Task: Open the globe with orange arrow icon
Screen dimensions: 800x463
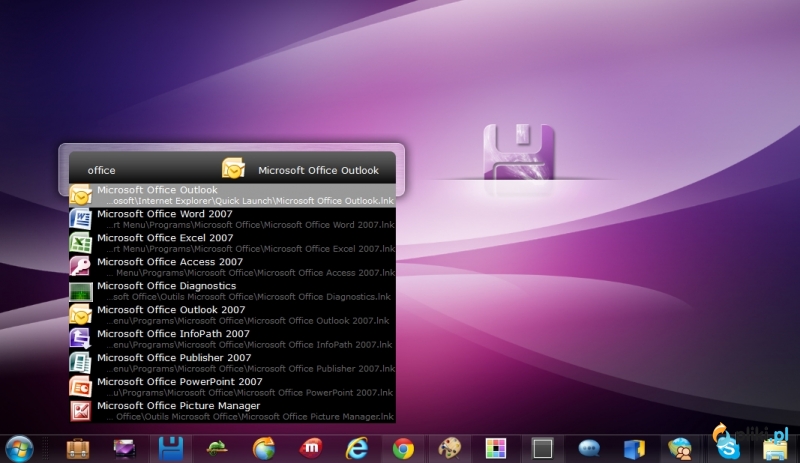Action: [x=264, y=449]
